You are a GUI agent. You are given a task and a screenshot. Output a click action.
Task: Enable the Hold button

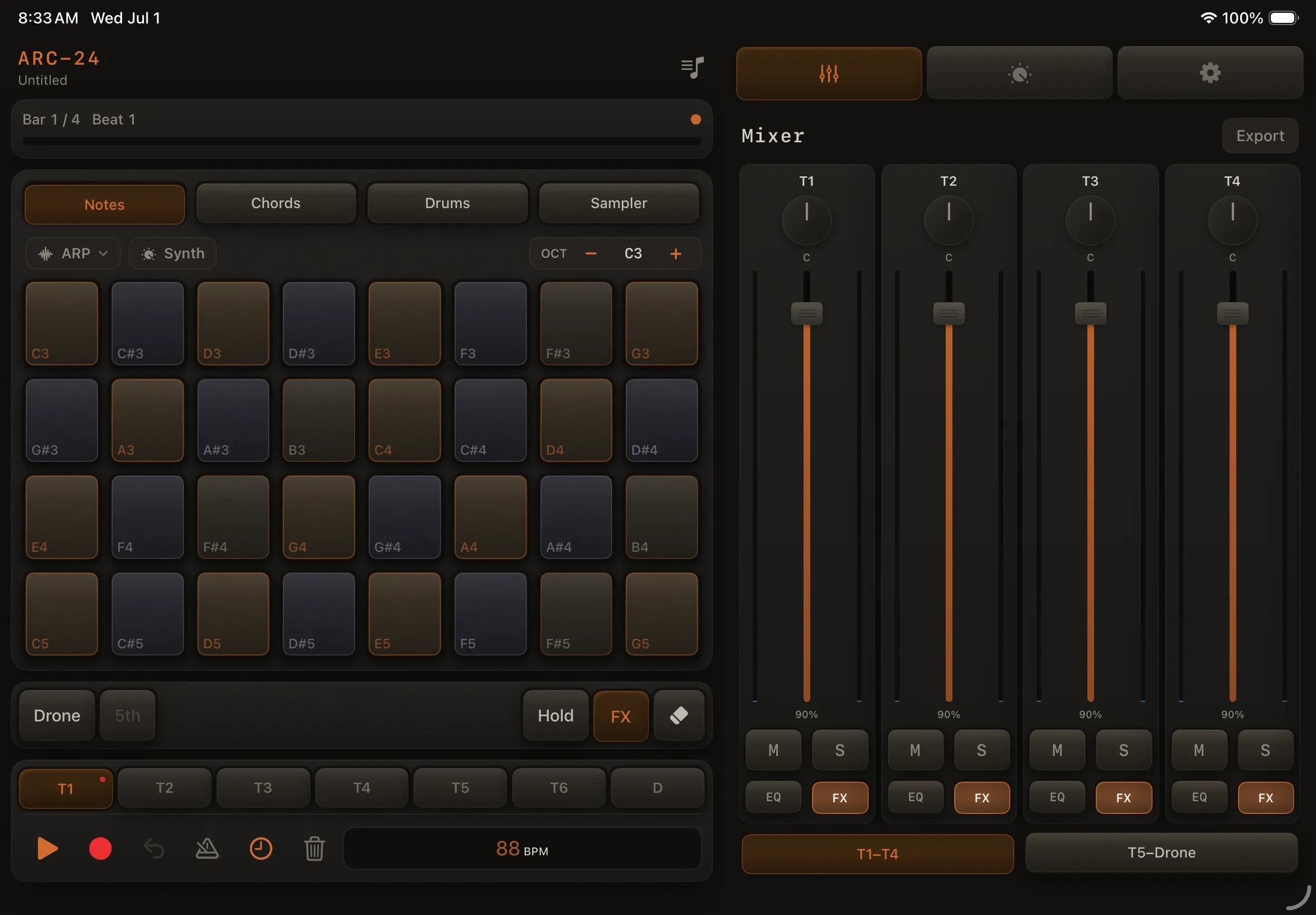[x=555, y=715]
